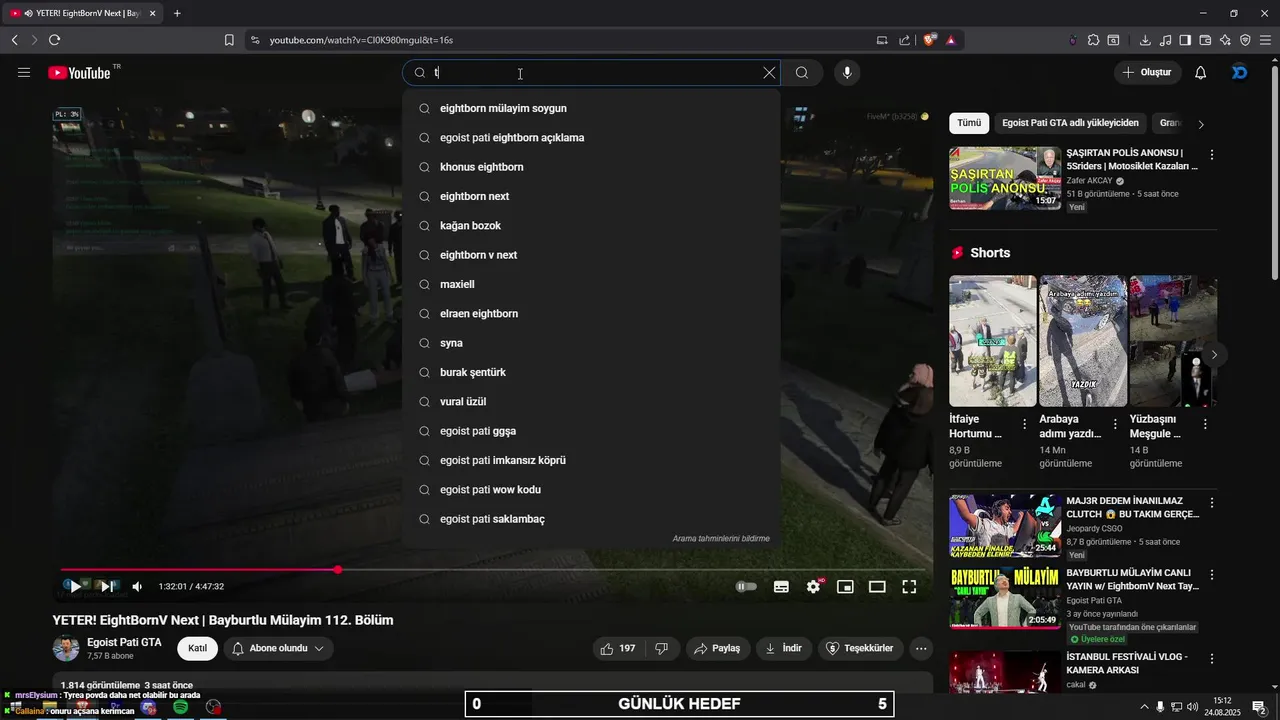Open the Egoist Pati GTA channel avatar

[66, 648]
